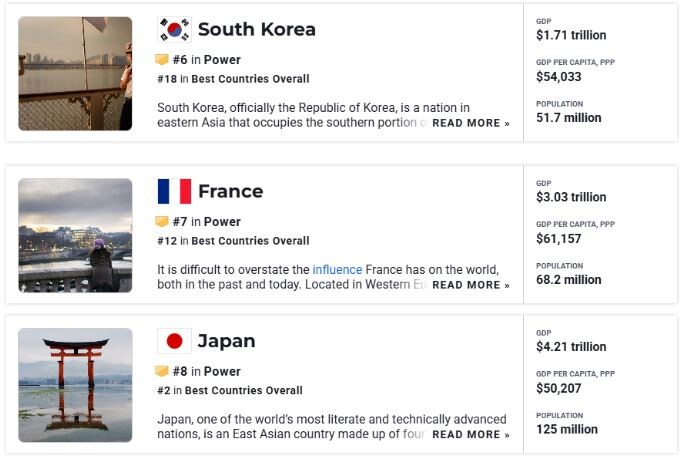The width and height of the screenshot is (682, 458).
Task: Open the France country title
Action: tap(231, 191)
